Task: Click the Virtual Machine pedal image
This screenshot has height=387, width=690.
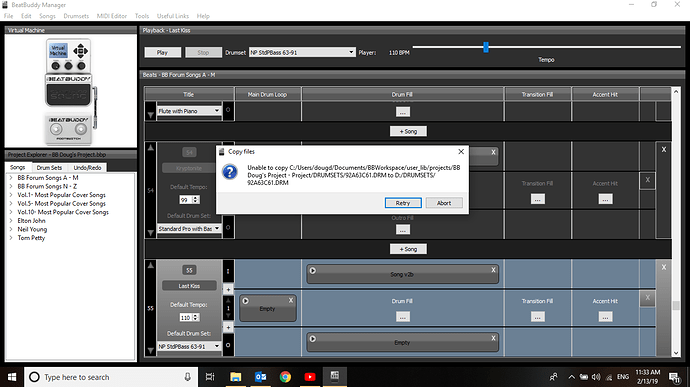Action: coord(69,92)
